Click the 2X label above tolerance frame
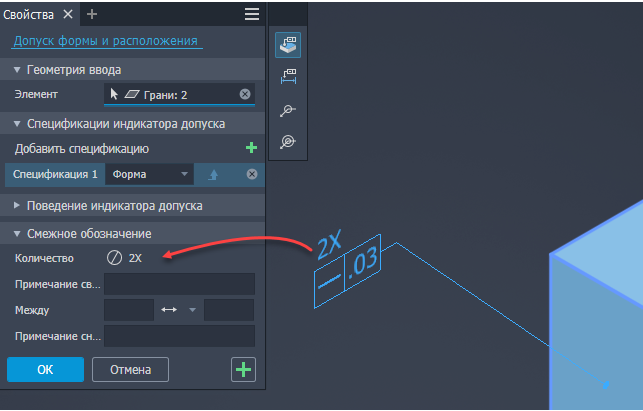Image resolution: width=643 pixels, height=411 pixels. (329, 245)
